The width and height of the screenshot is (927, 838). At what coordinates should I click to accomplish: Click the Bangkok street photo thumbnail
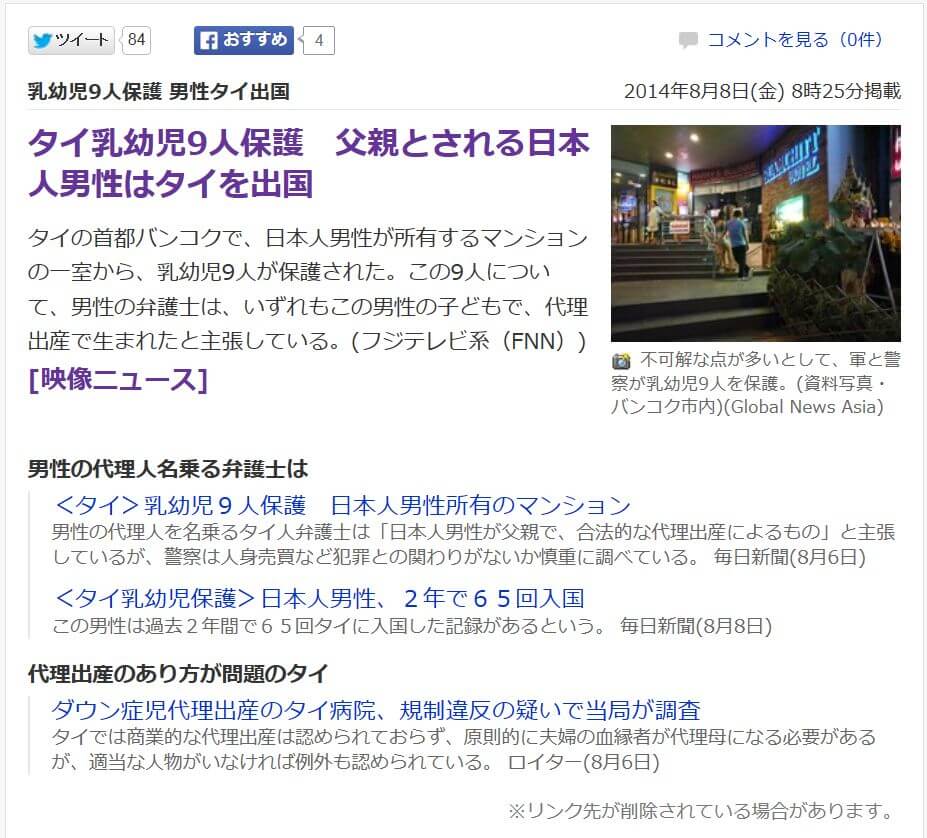[755, 233]
